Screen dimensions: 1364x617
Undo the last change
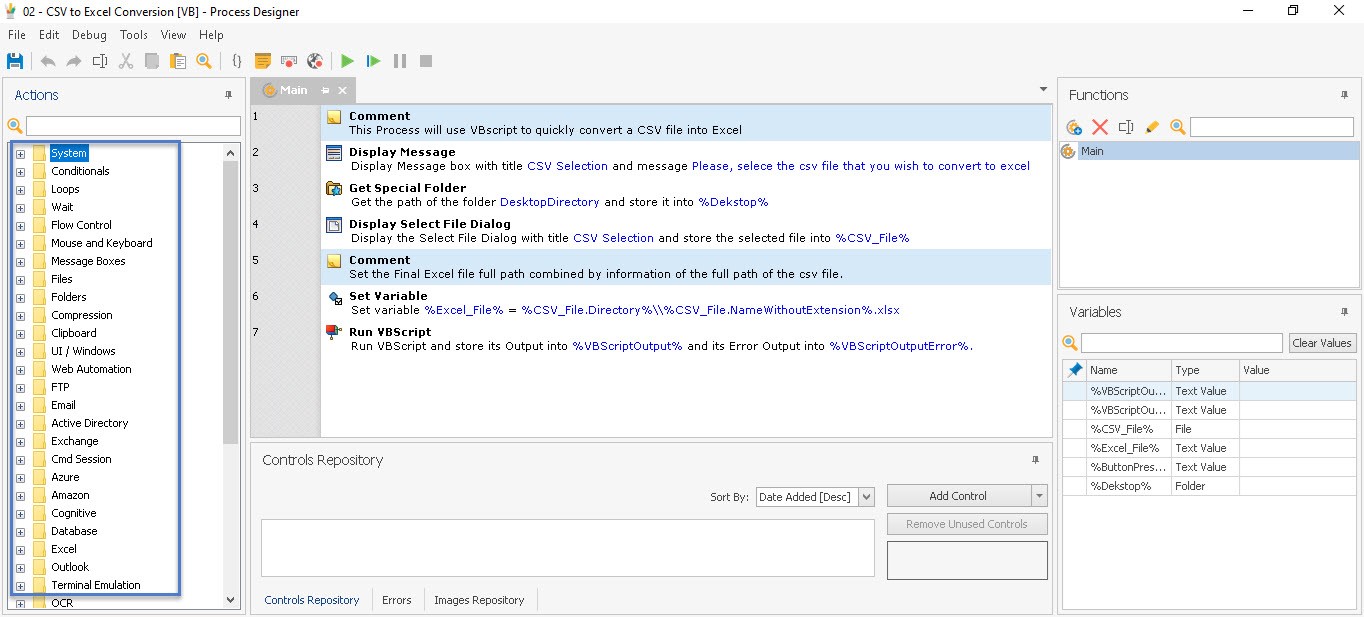tap(47, 61)
